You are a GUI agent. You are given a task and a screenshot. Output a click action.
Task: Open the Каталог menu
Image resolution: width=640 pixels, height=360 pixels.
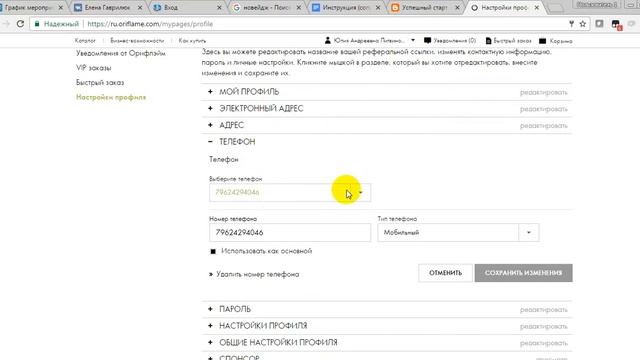(x=85, y=40)
